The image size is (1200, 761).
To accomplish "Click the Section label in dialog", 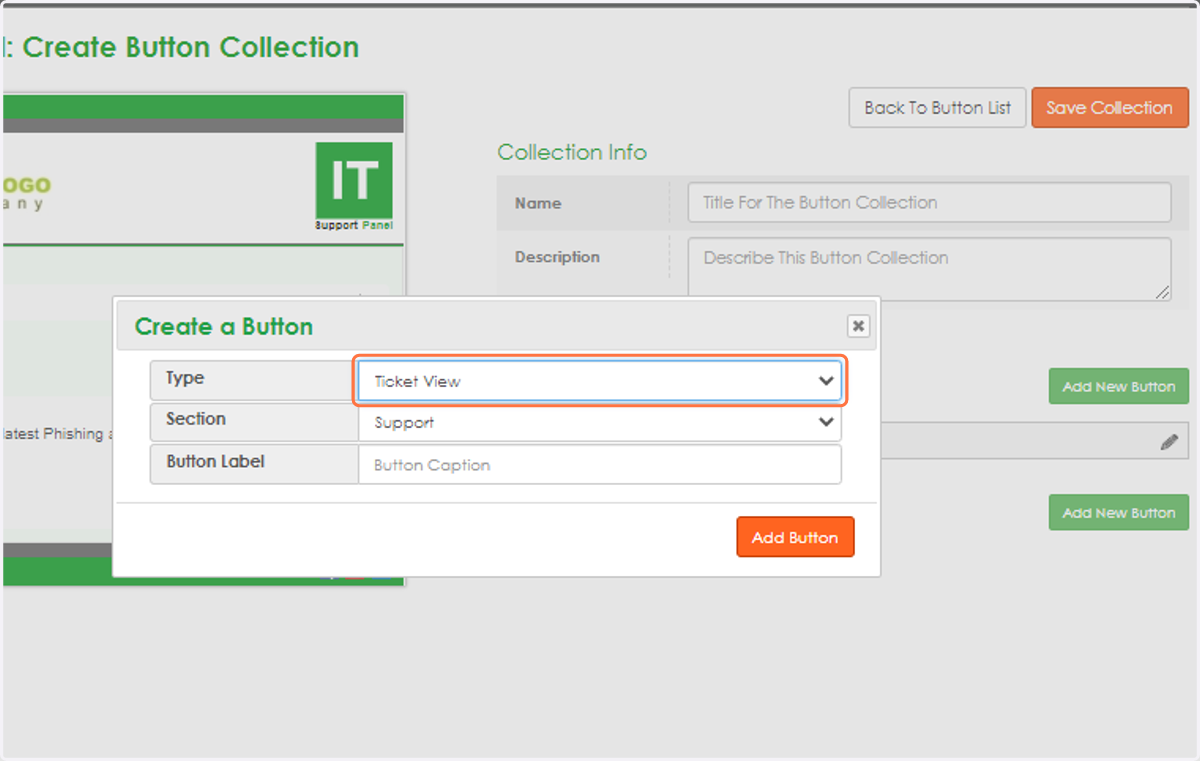I will tap(196, 419).
